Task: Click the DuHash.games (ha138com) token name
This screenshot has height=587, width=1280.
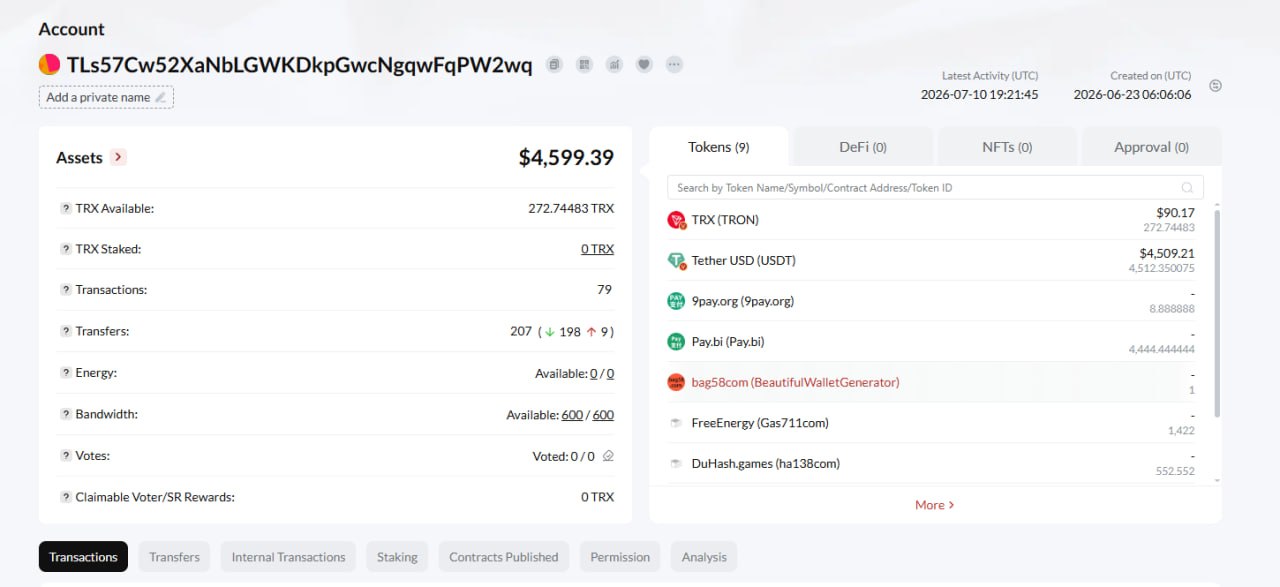Action: (765, 464)
